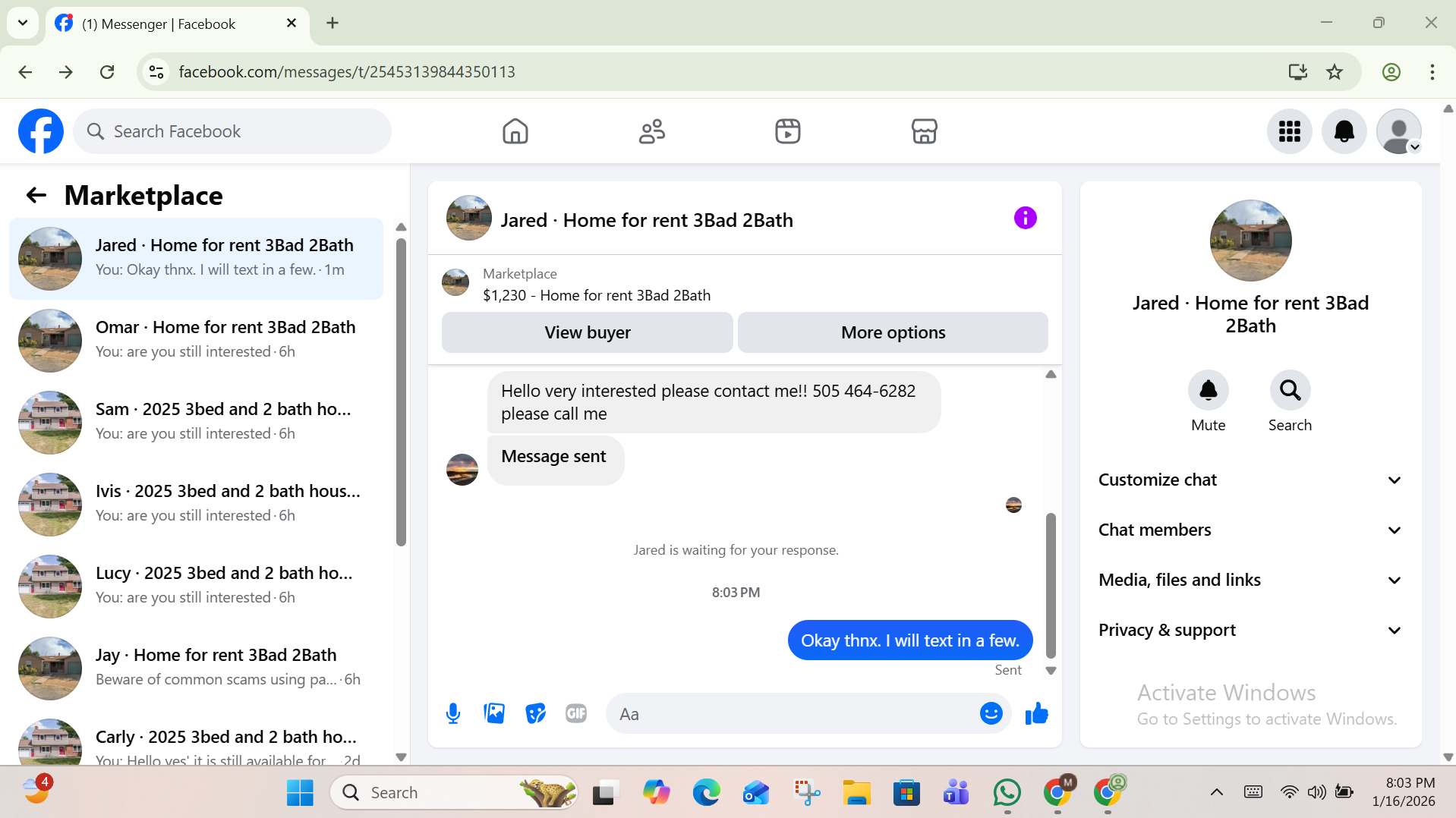Open the Marketplace storefront icon

pos(925,131)
